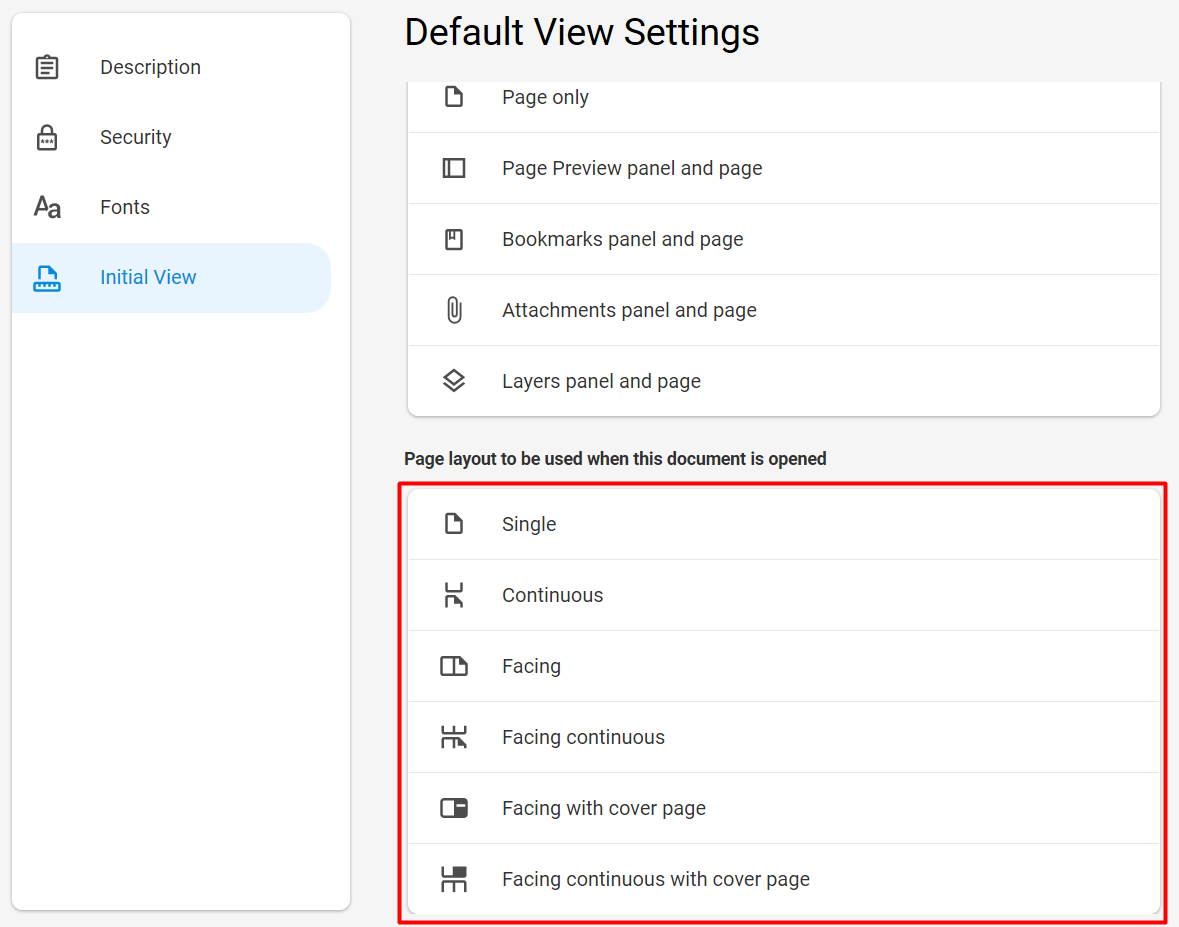Select the Initial View section
The image size is (1179, 927).
point(171,277)
